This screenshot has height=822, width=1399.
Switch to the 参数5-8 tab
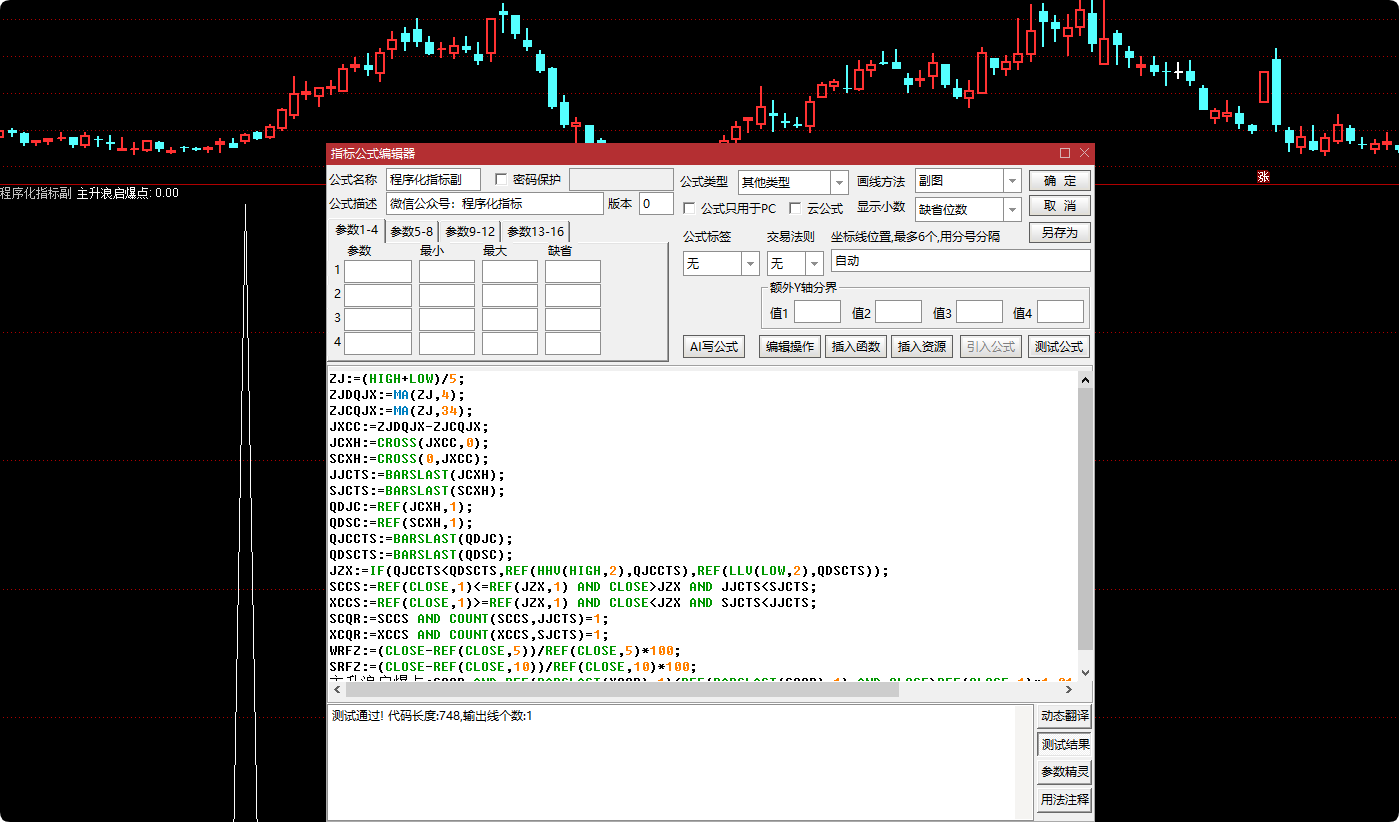[x=412, y=231]
